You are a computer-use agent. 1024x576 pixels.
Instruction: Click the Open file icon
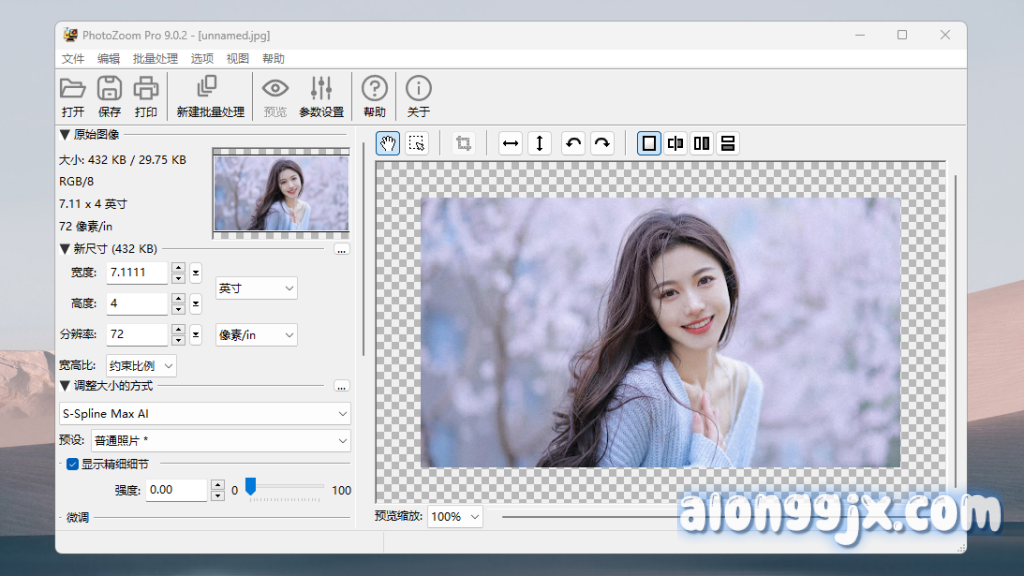(x=73, y=88)
